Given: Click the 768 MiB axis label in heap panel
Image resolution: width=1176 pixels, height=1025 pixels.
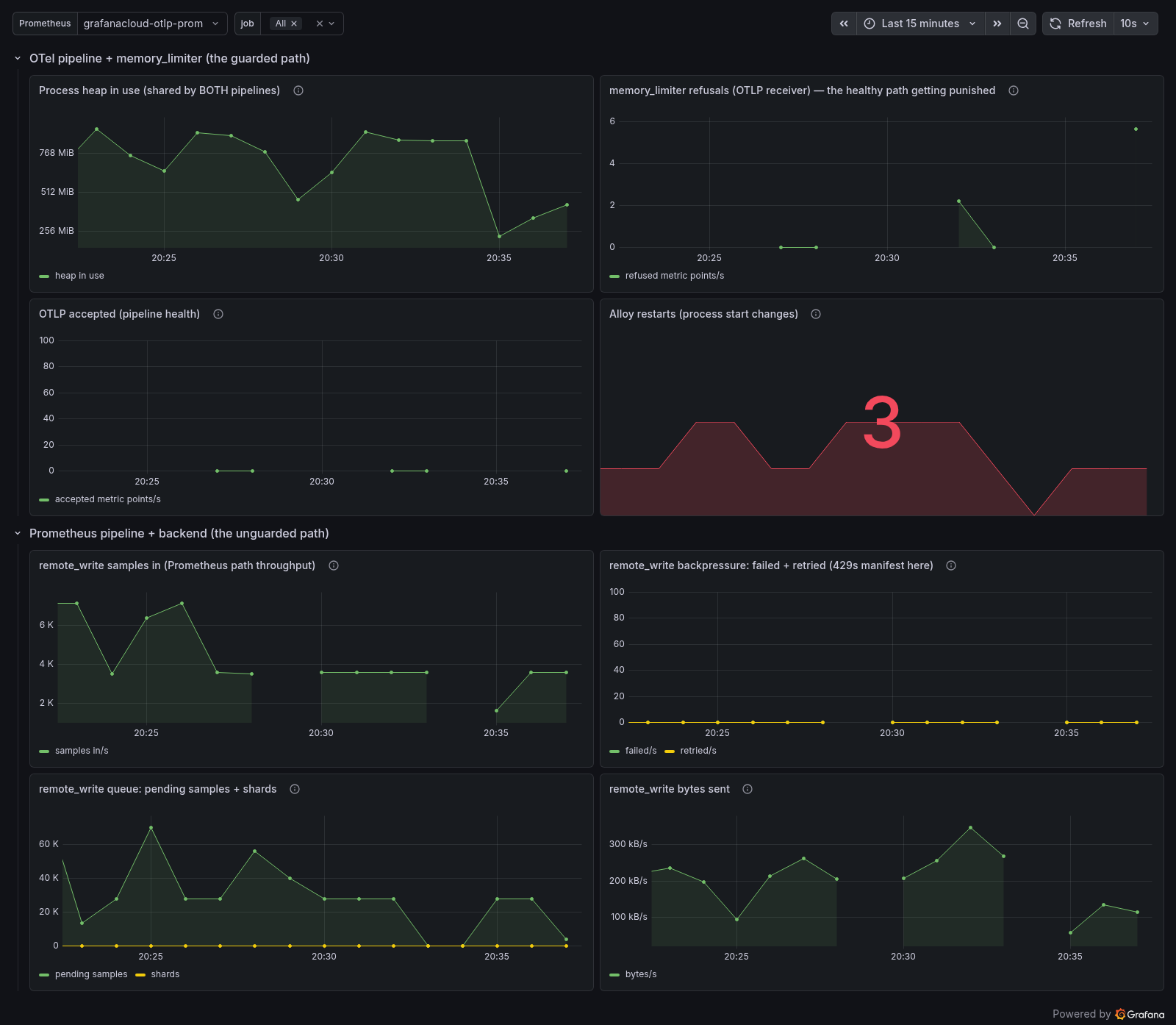Looking at the screenshot, I should tap(57, 153).
